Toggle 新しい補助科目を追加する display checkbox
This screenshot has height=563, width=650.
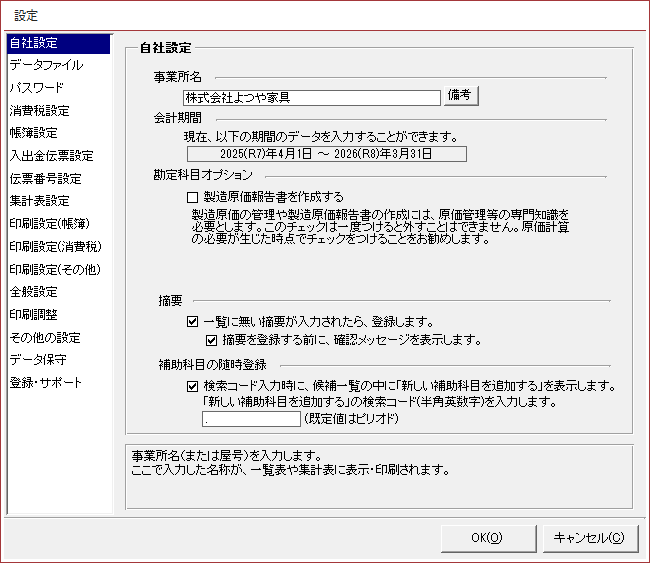(x=194, y=385)
